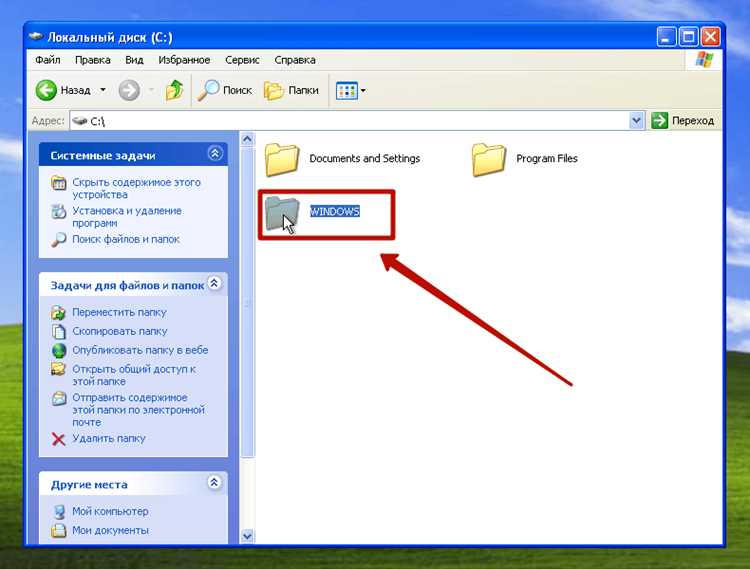Viewport: 750px width, 569px height.
Task: Click the My Documents icon in Другие места
Action: [59, 530]
